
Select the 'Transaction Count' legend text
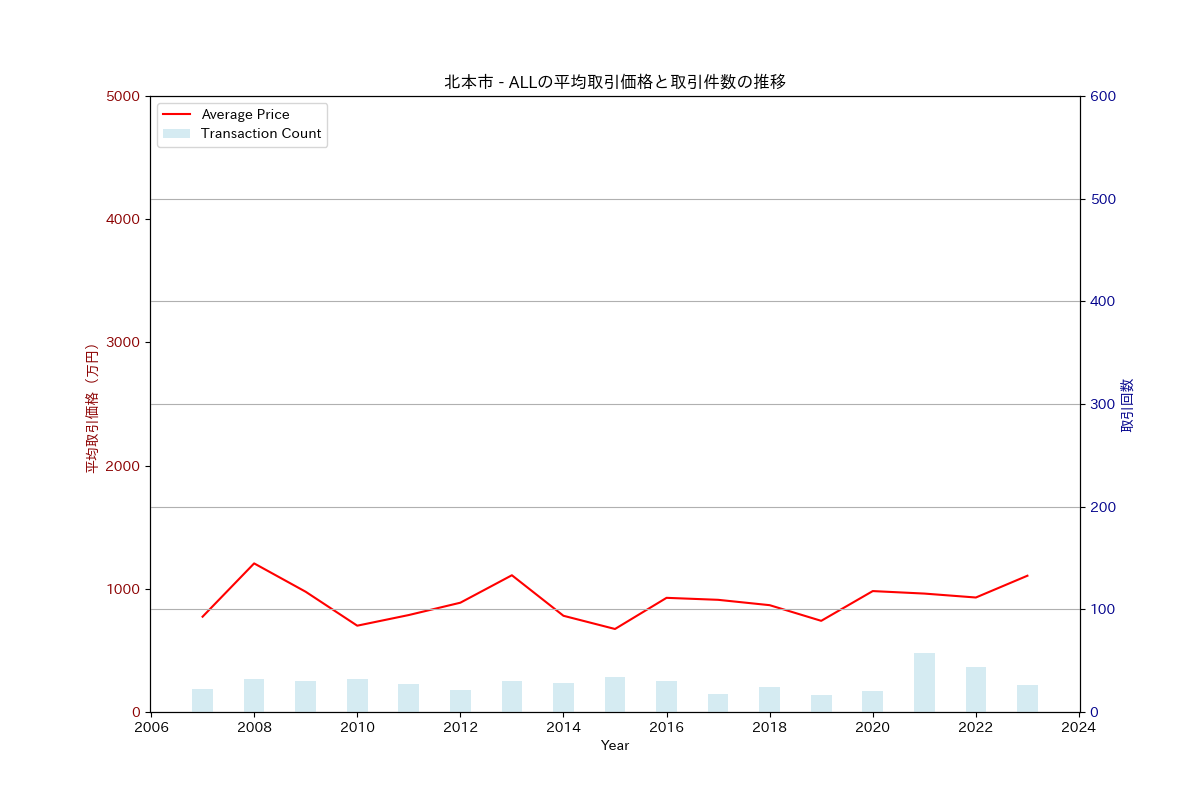click(x=261, y=134)
